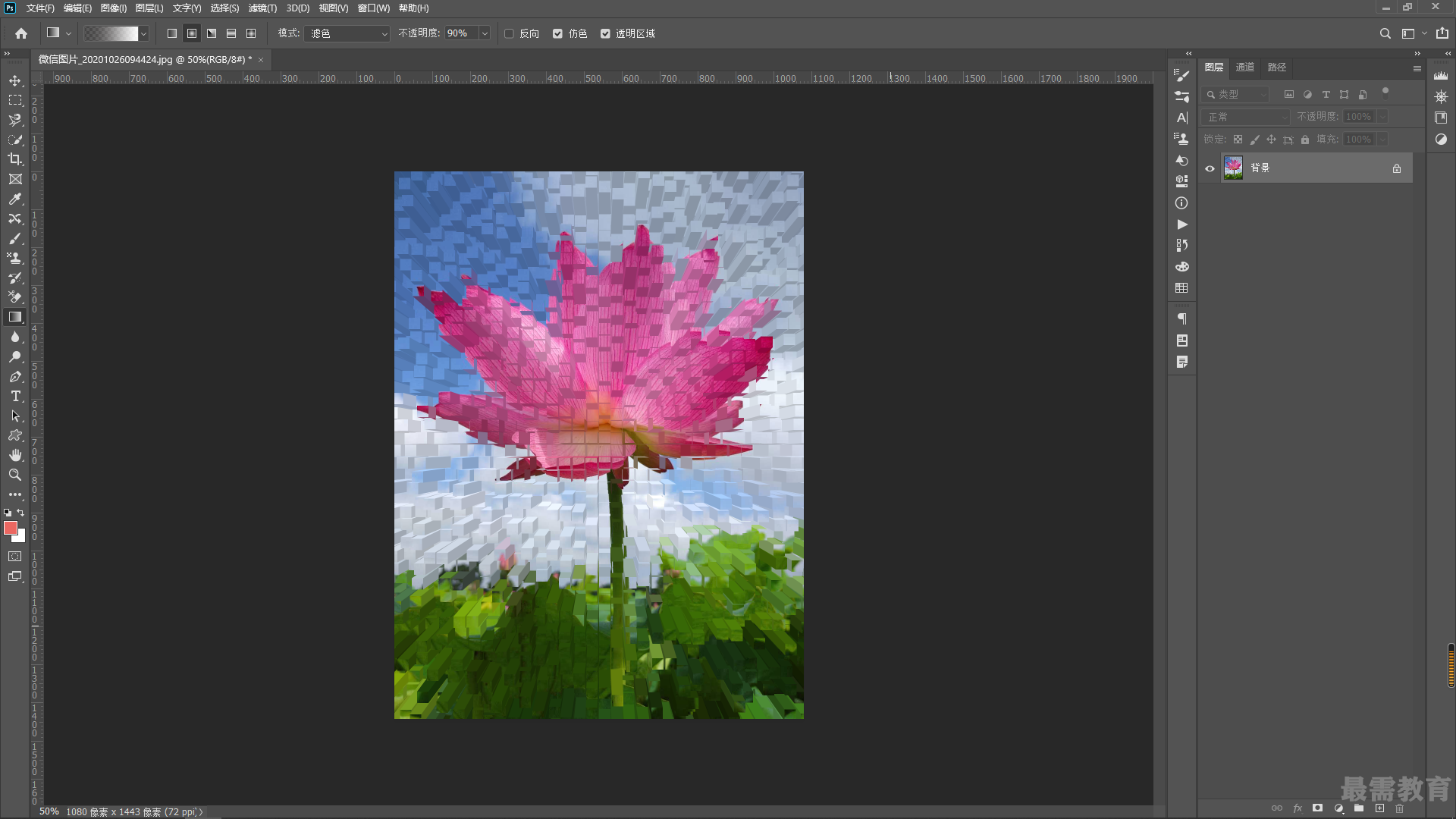This screenshot has width=1456, height=819.
Task: Open the 图像(I) menu
Action: coord(114,8)
